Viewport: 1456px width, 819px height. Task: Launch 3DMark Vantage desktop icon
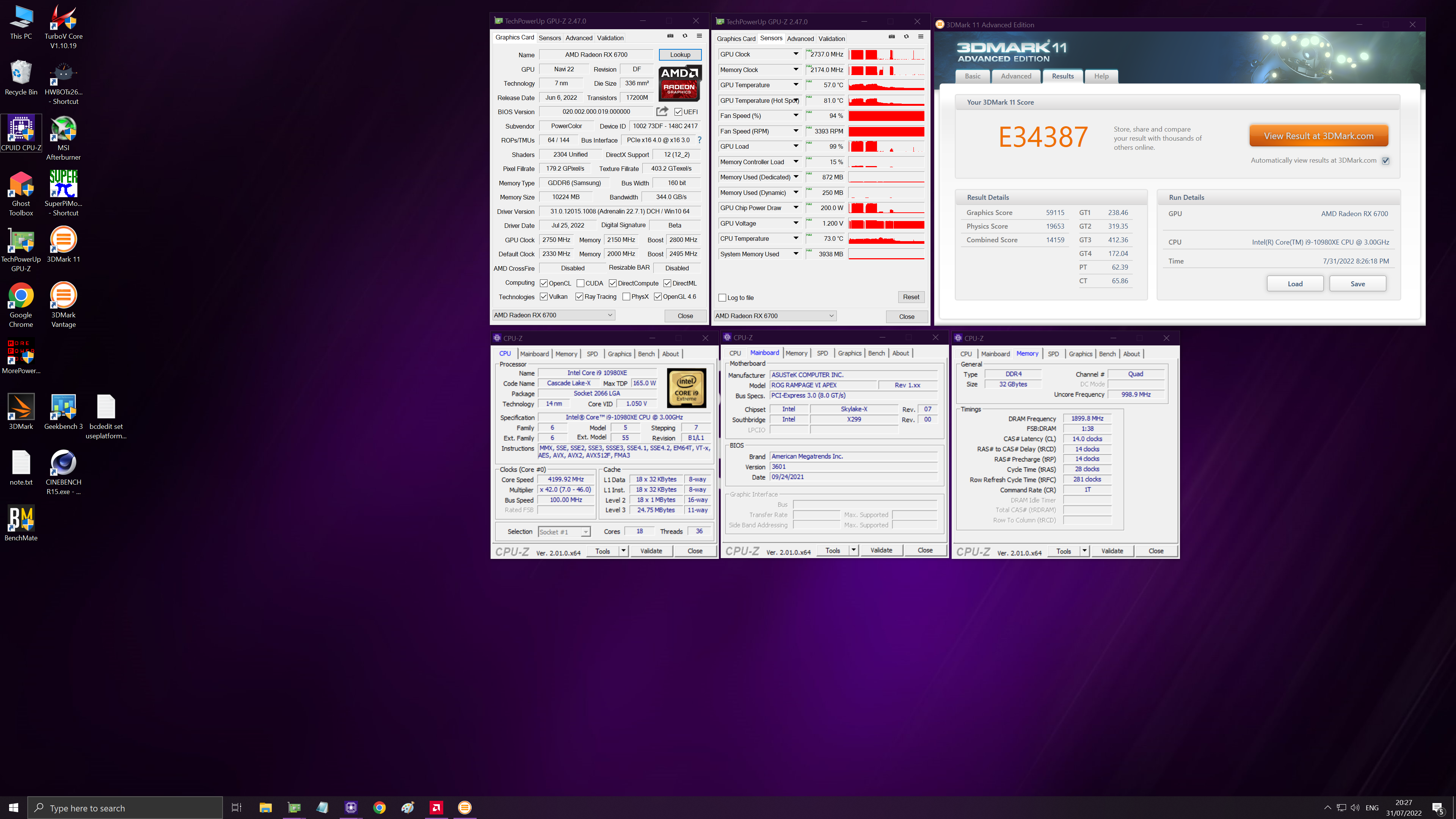(63, 304)
